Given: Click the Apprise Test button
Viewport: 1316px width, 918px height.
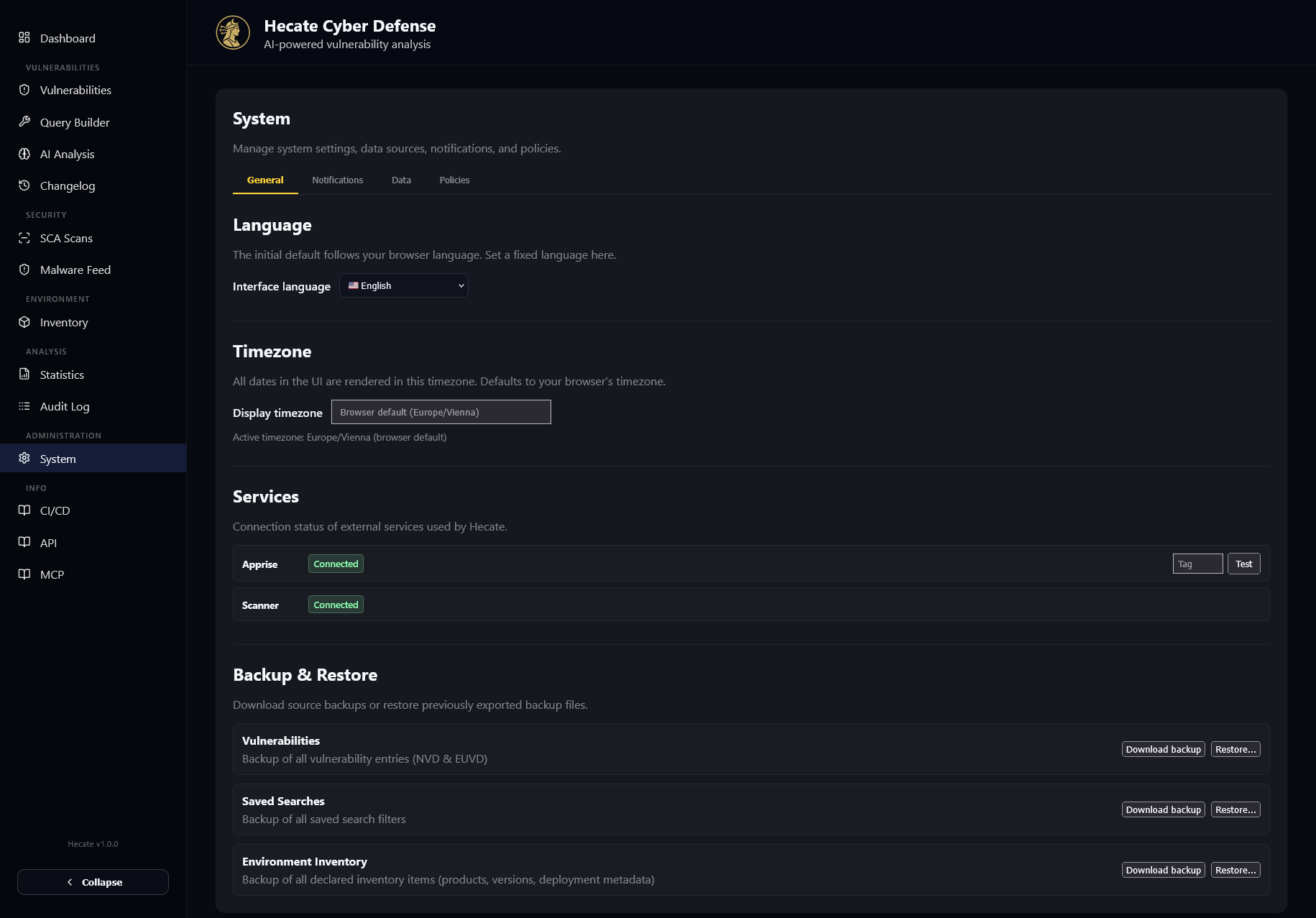Looking at the screenshot, I should coord(1243,564).
